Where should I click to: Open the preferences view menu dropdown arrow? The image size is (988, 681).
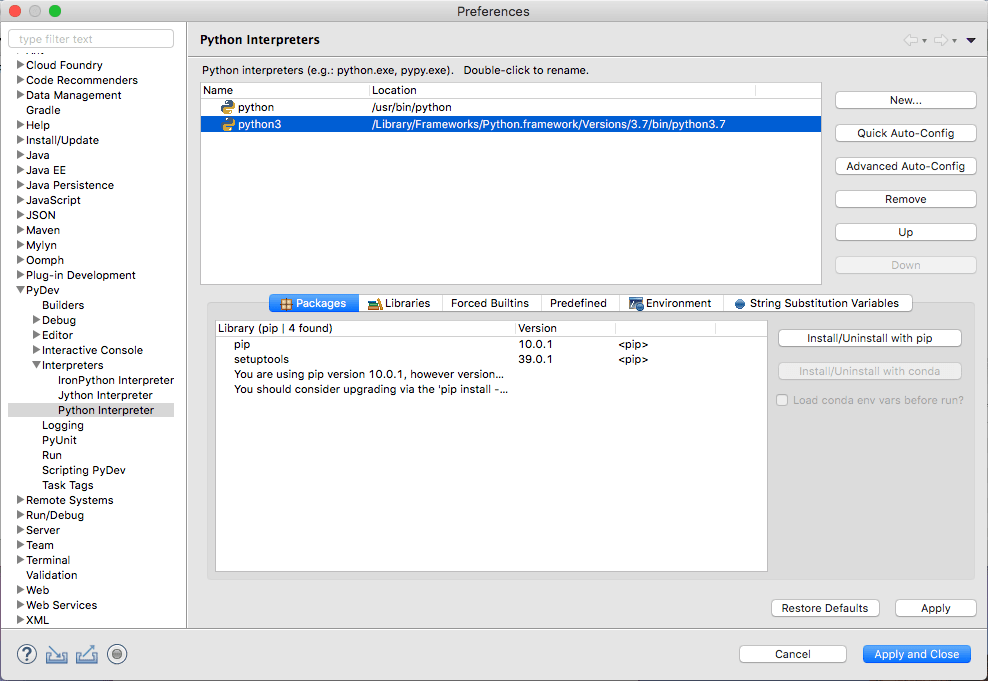click(x=971, y=40)
